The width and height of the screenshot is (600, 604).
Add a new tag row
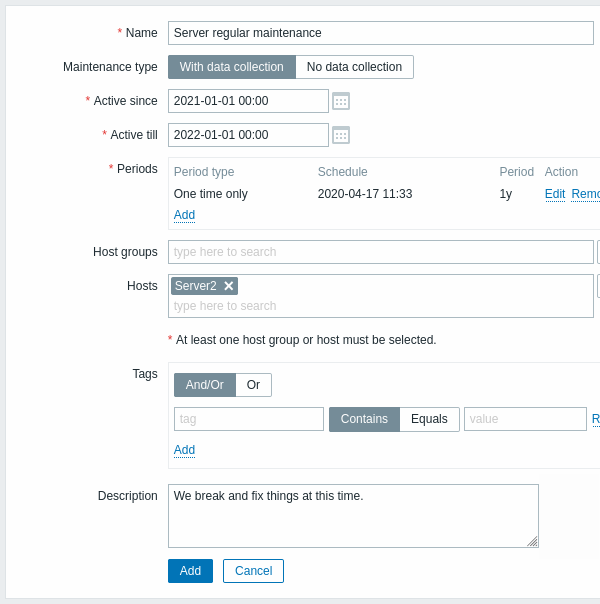[184, 450]
